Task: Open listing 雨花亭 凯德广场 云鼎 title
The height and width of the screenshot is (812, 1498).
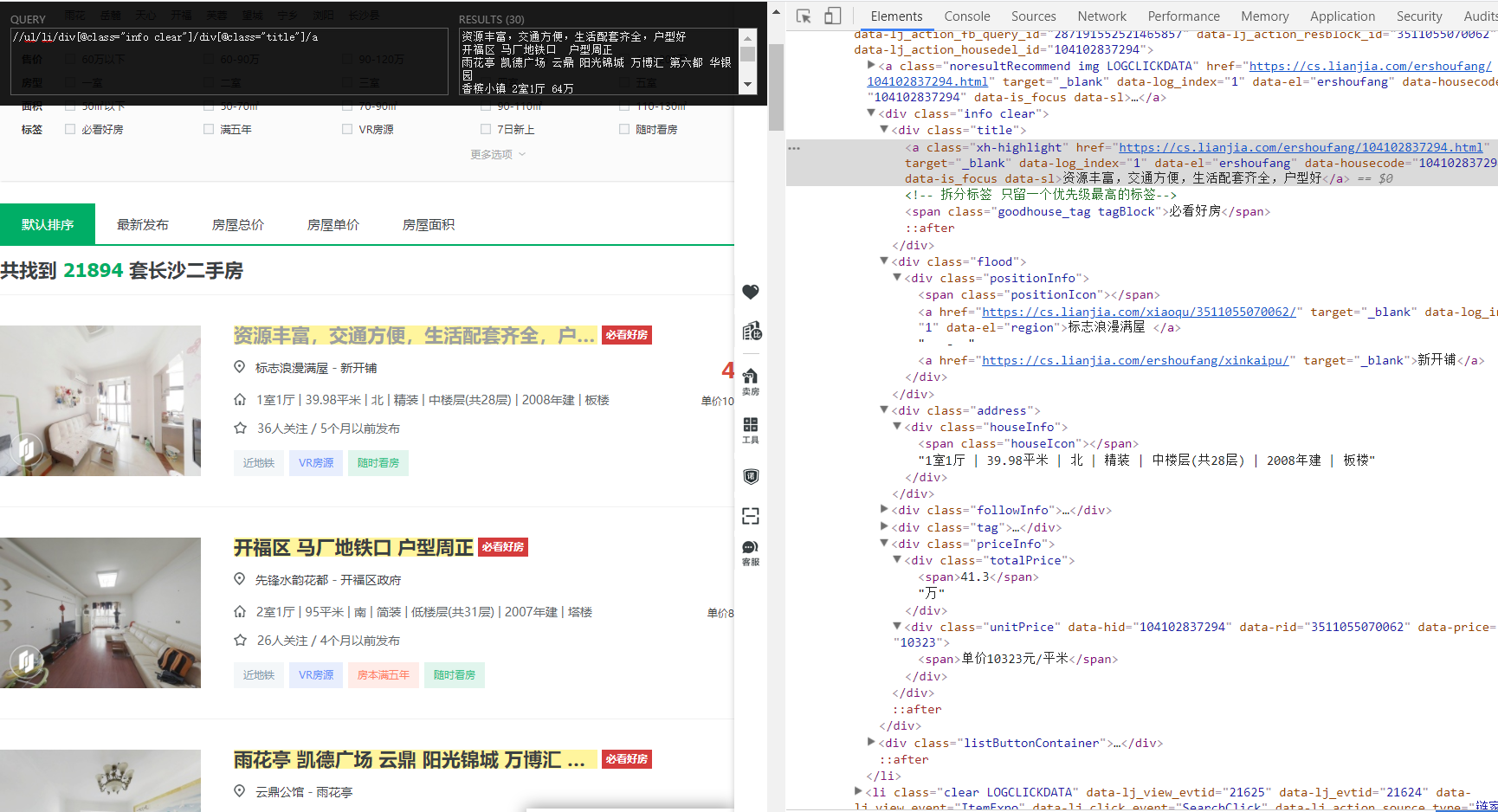Action: [415, 759]
